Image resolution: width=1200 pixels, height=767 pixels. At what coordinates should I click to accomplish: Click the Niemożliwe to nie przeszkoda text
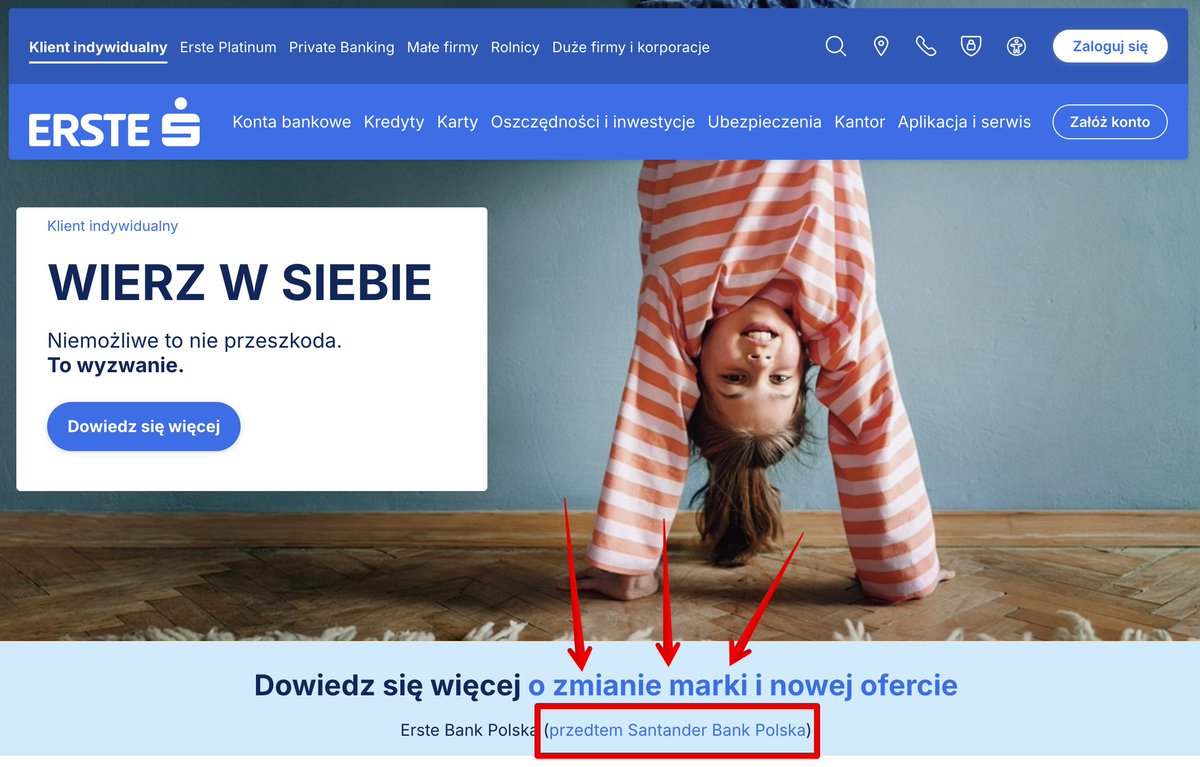195,340
